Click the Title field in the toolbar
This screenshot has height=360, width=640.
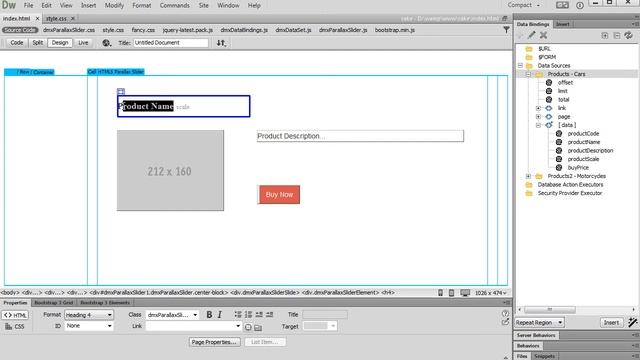click(170, 42)
